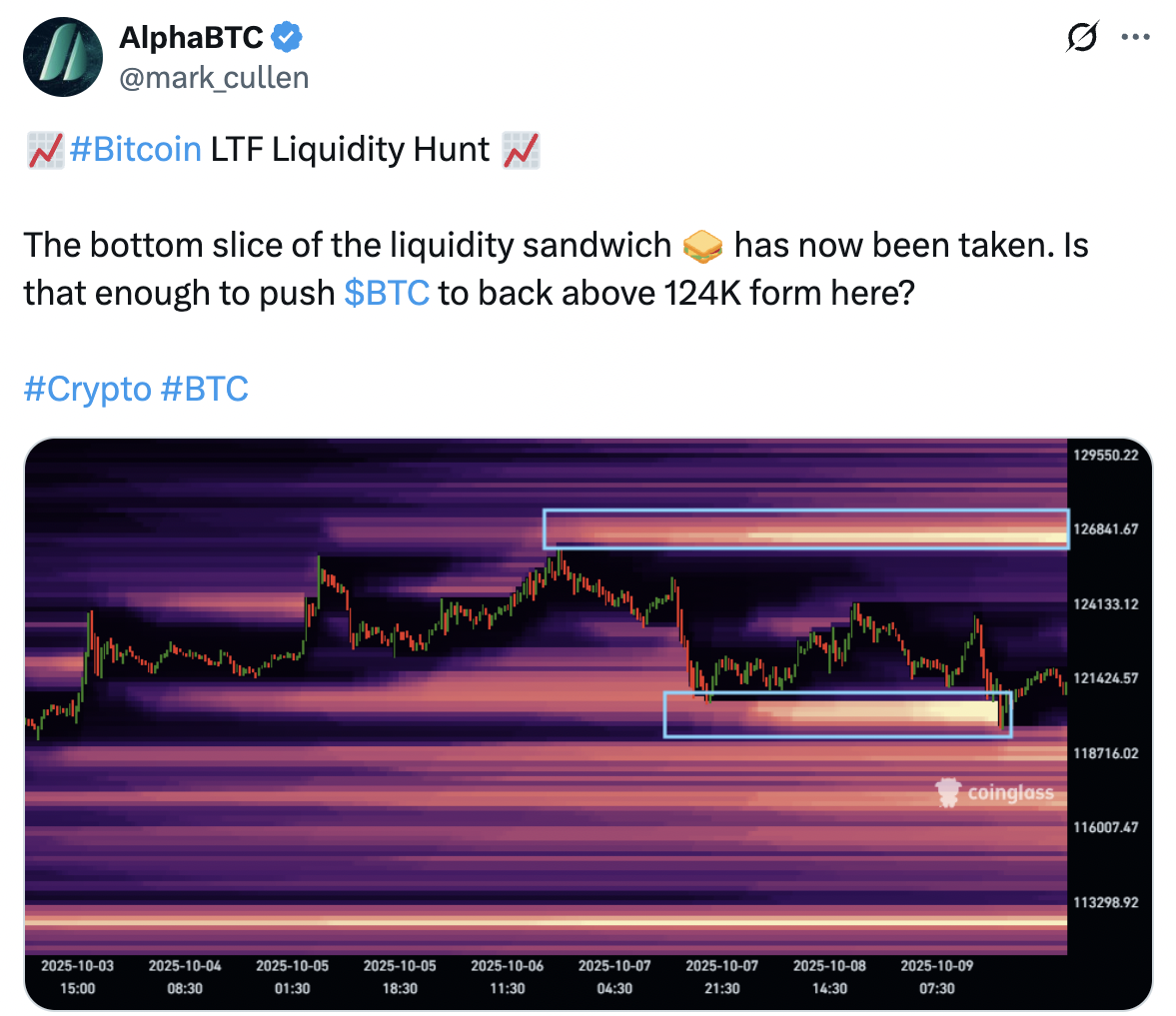
Task: Open the #Crypto hashtag
Action: [87, 389]
